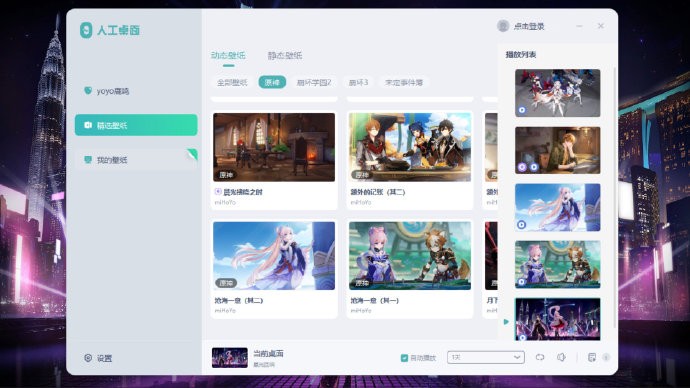
Task: Select the 全部壁纸 filter
Action: [x=232, y=82]
